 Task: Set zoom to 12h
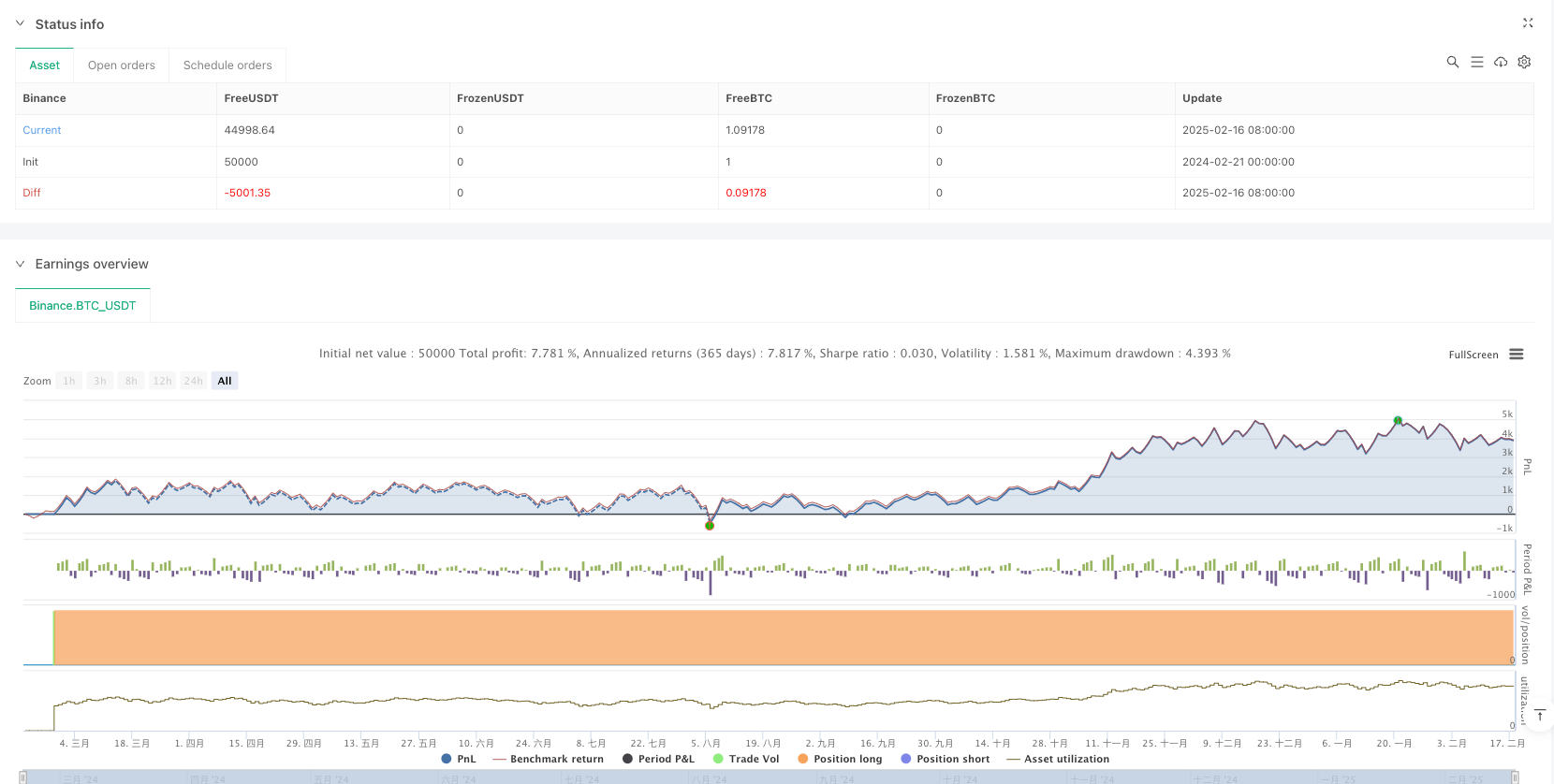tap(163, 381)
